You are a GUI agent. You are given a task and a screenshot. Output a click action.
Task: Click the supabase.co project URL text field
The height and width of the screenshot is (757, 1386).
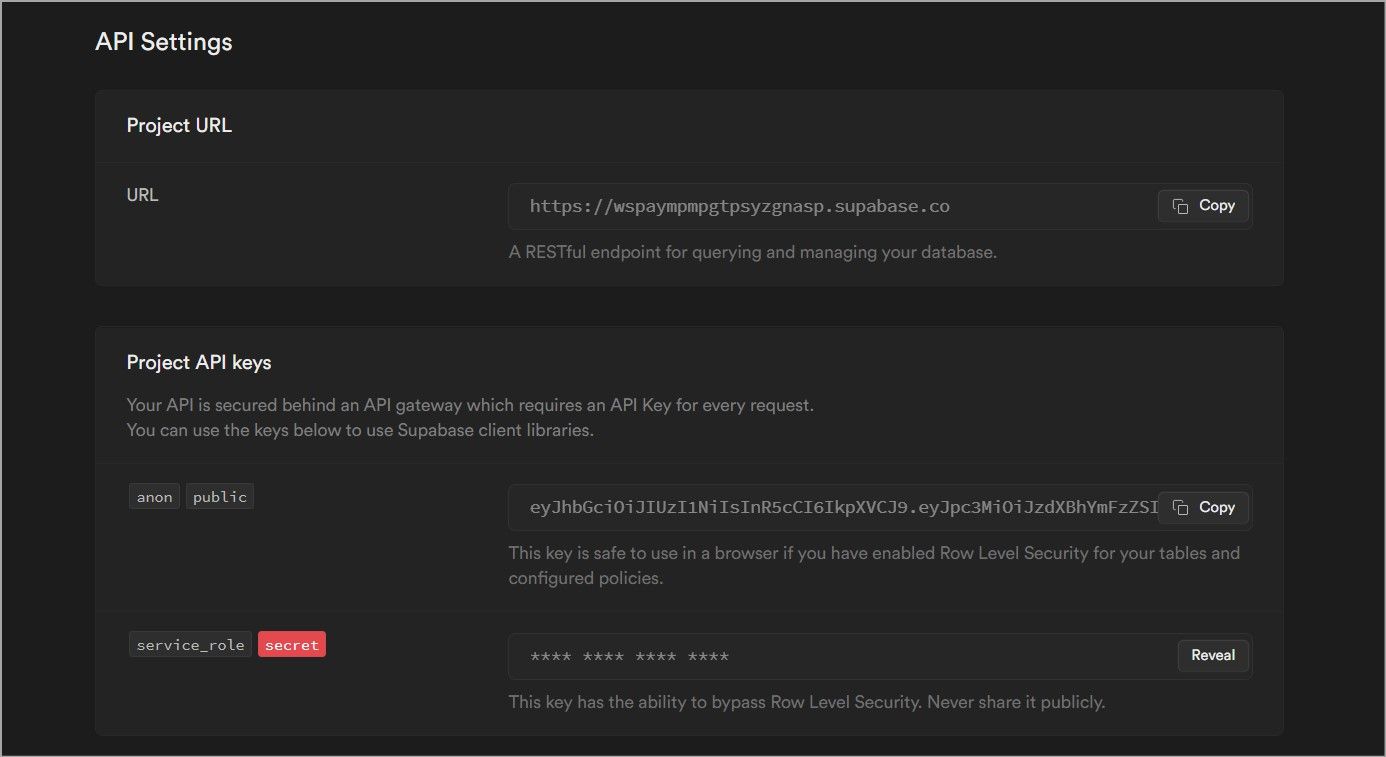click(x=739, y=207)
